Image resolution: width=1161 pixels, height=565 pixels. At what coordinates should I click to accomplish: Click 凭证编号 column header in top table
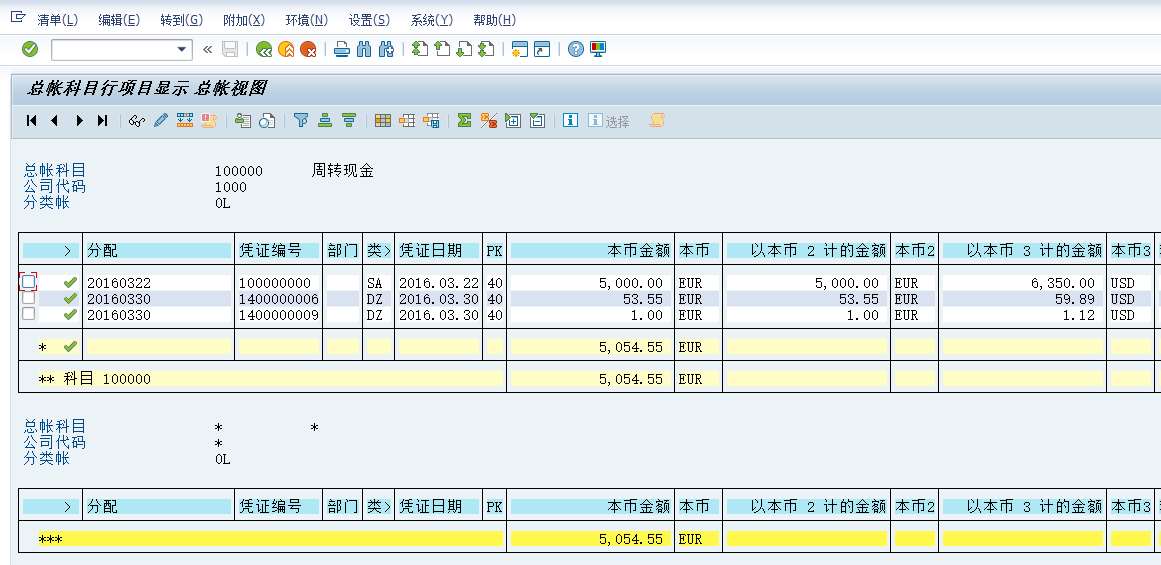tap(278, 250)
